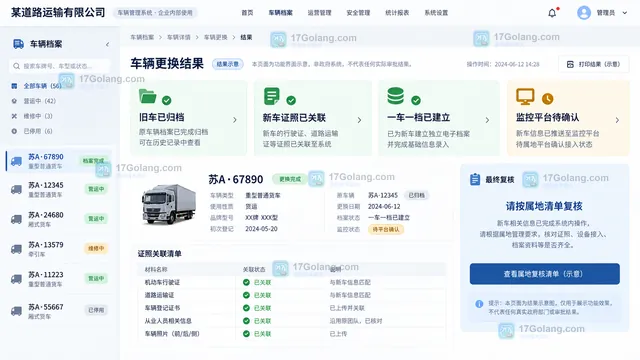Select vehicle 苏A·55667 in list
The image size is (640, 360).
pos(58,311)
